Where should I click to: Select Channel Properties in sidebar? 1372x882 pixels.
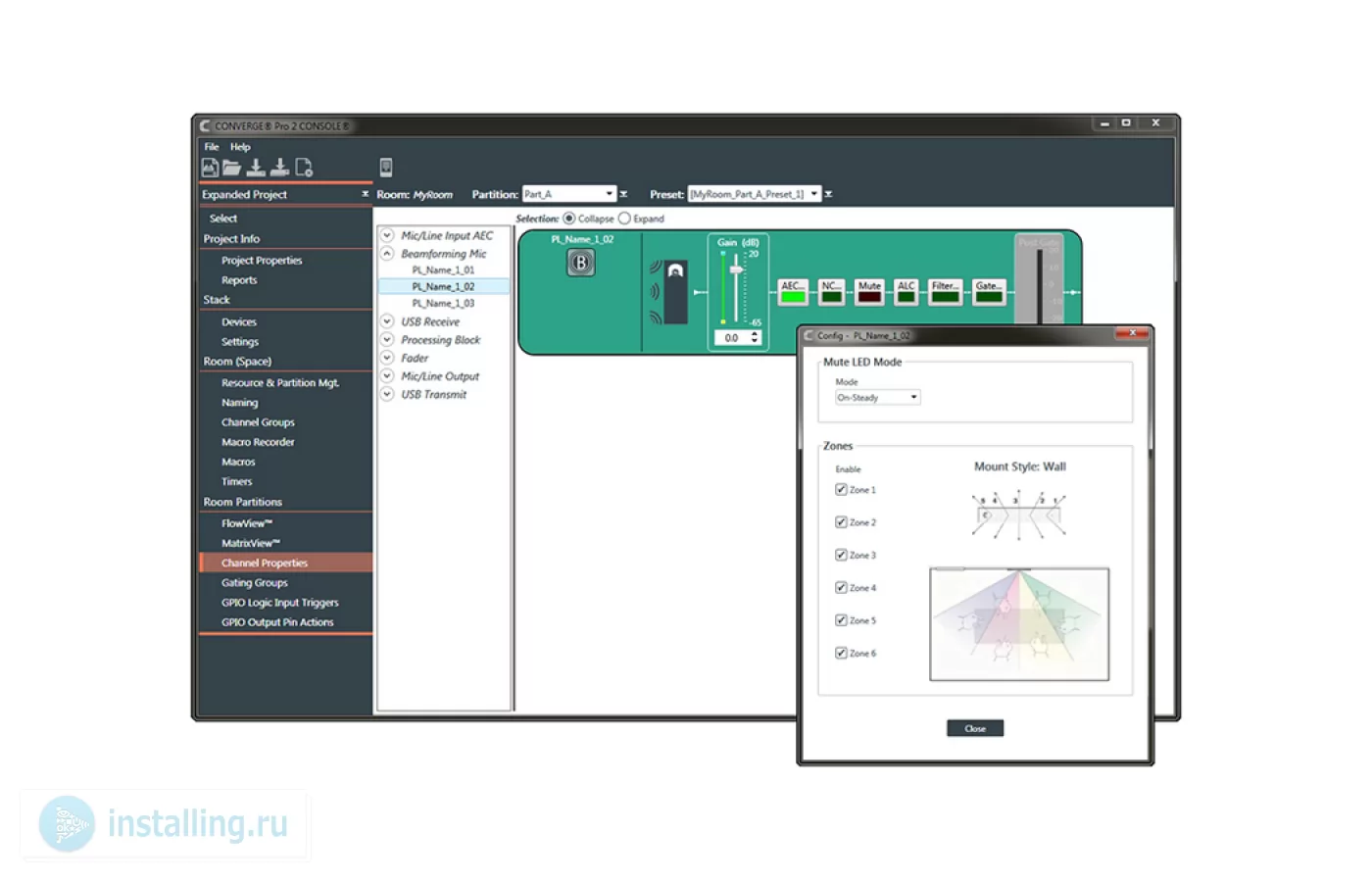(x=285, y=563)
